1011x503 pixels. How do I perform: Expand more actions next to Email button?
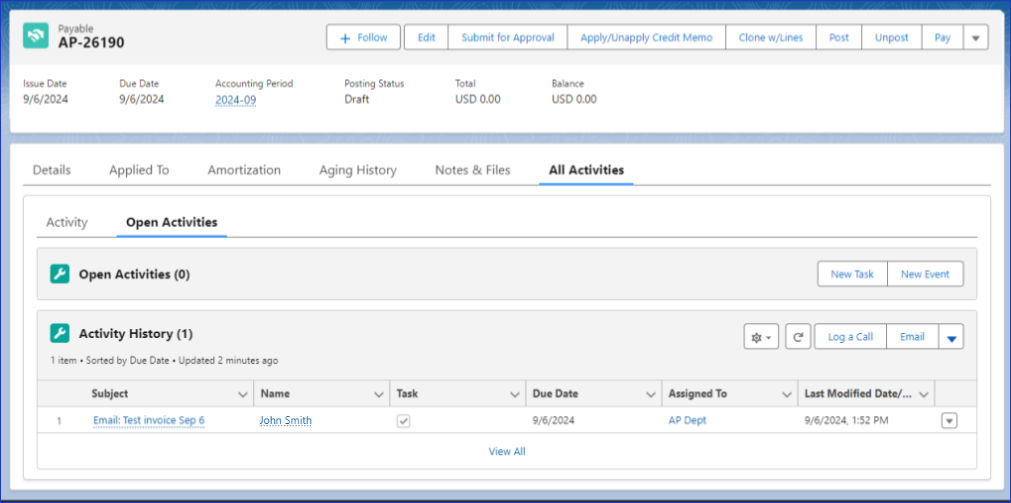(x=951, y=338)
